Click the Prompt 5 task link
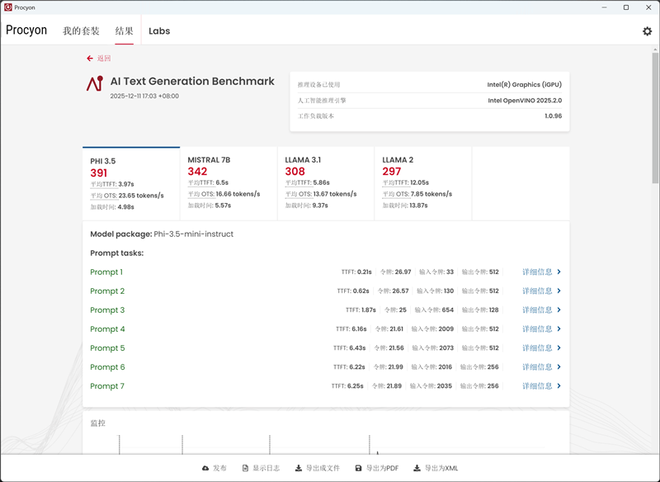660x482 pixels. click(x=107, y=348)
